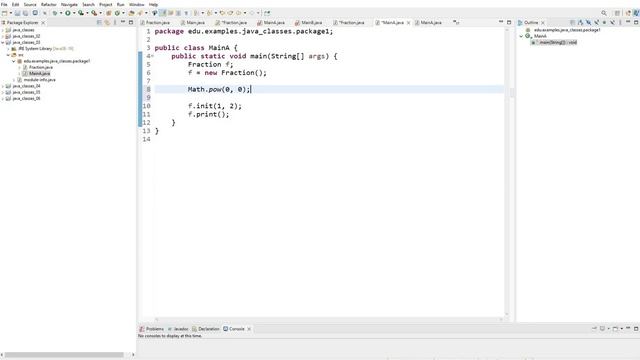Collapse MainA class in the Outline

(x=521, y=36)
